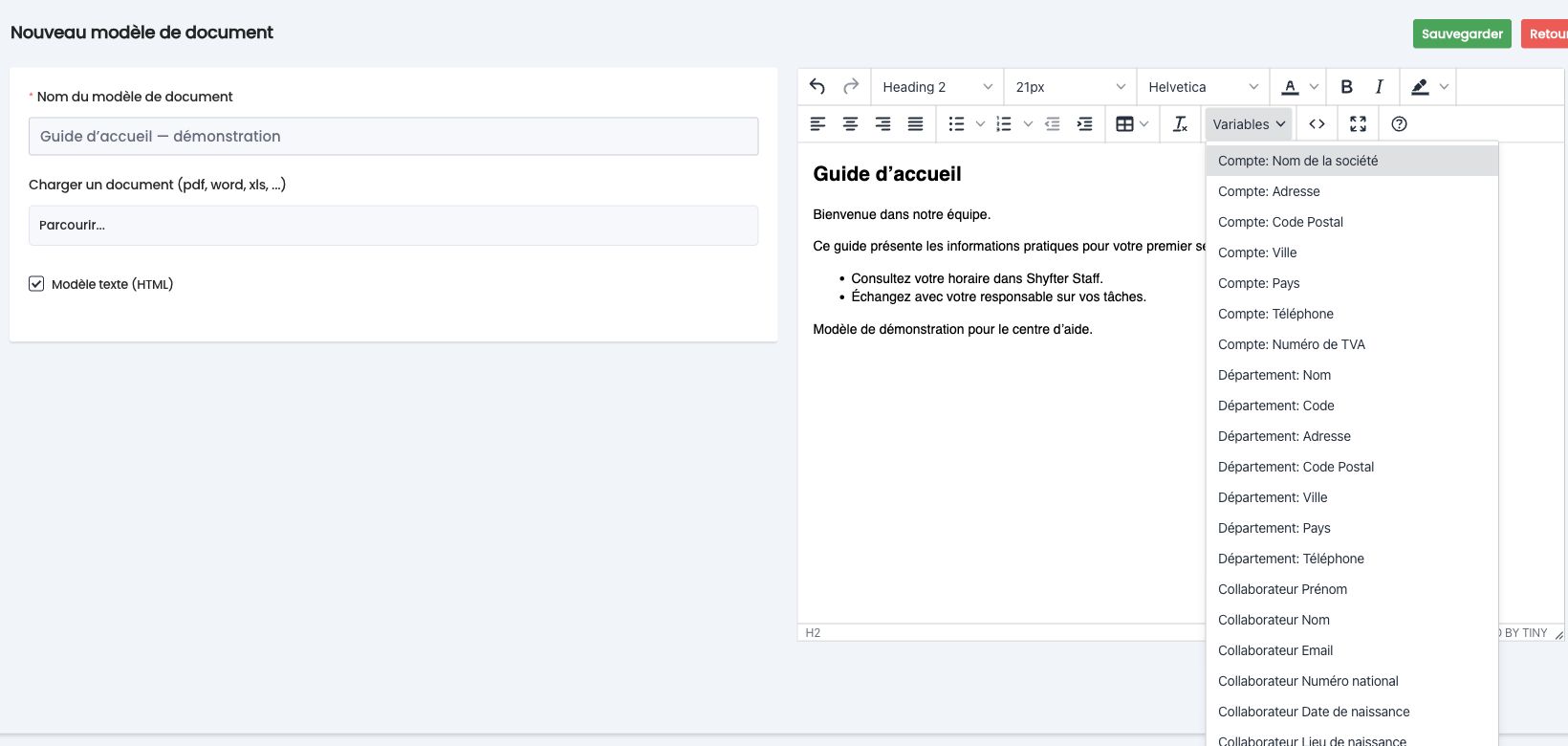Click the H2 element path in status bar
The height and width of the screenshot is (746, 1568).
point(813,633)
